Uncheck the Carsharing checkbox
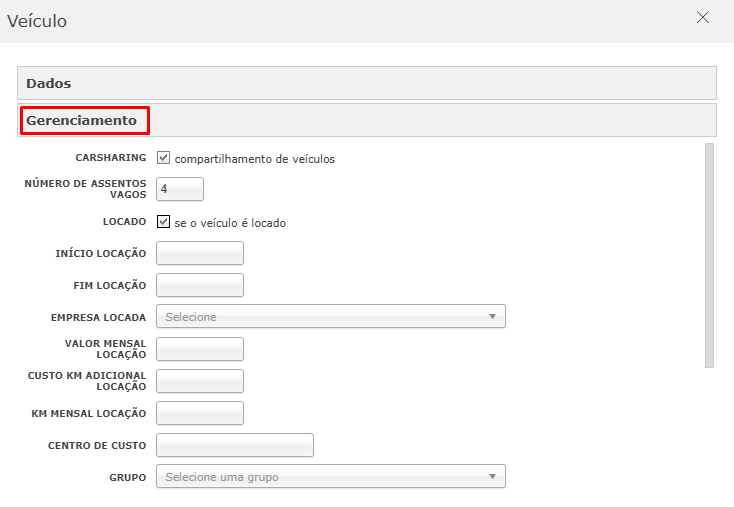This screenshot has height=507, width=734. (164, 158)
